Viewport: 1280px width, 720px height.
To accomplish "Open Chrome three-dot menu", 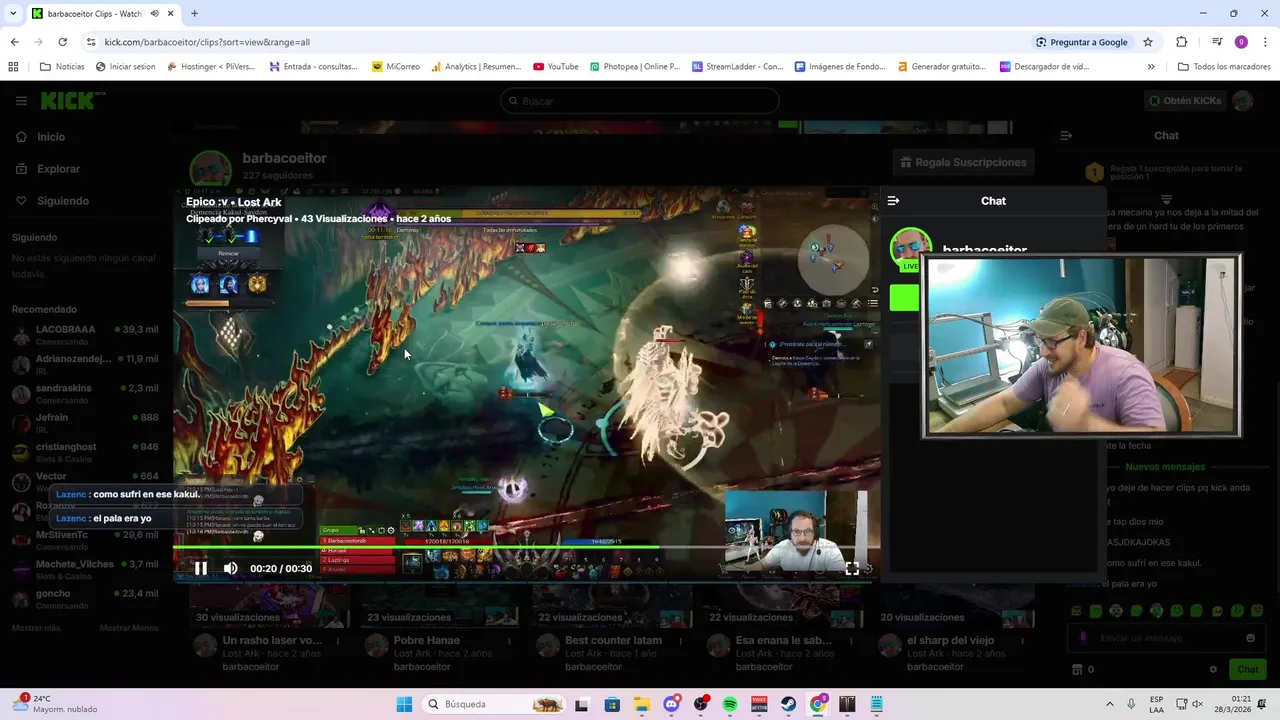I will (1266, 42).
